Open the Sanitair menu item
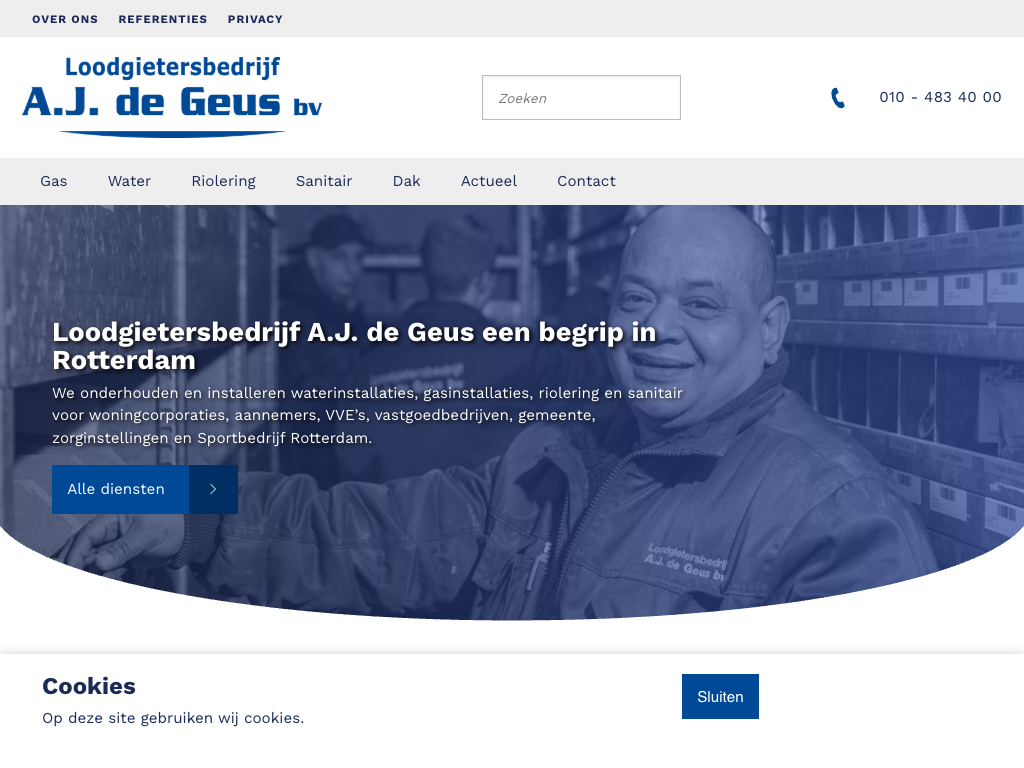 coord(324,181)
